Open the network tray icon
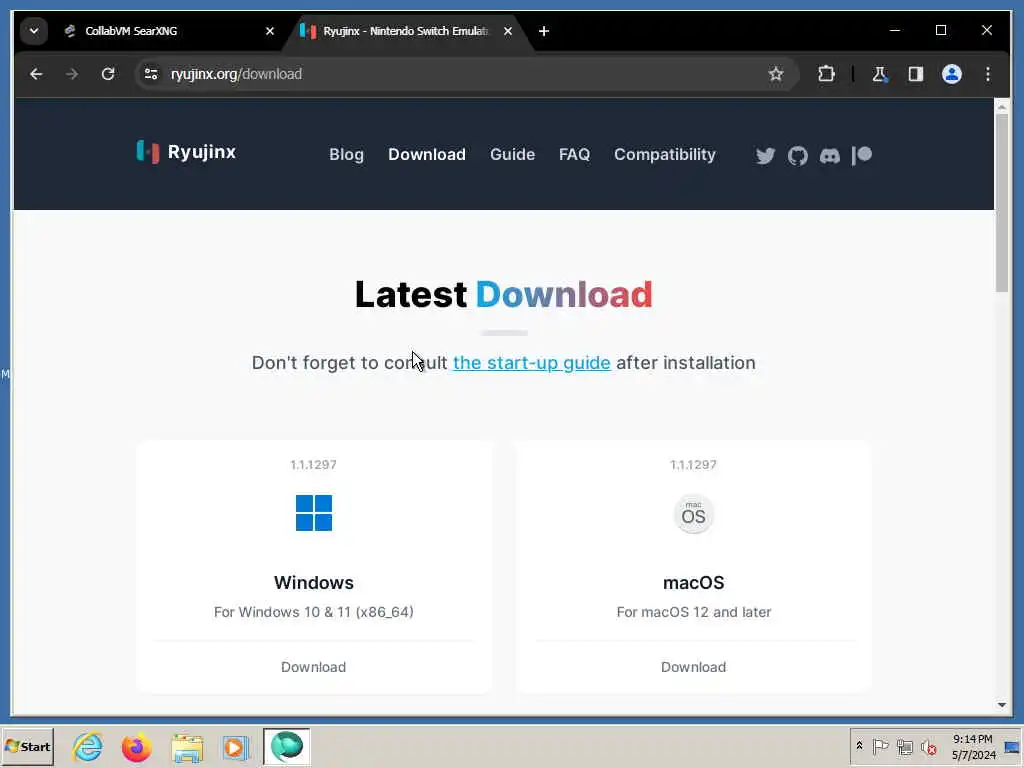The image size is (1024, 768). (904, 747)
